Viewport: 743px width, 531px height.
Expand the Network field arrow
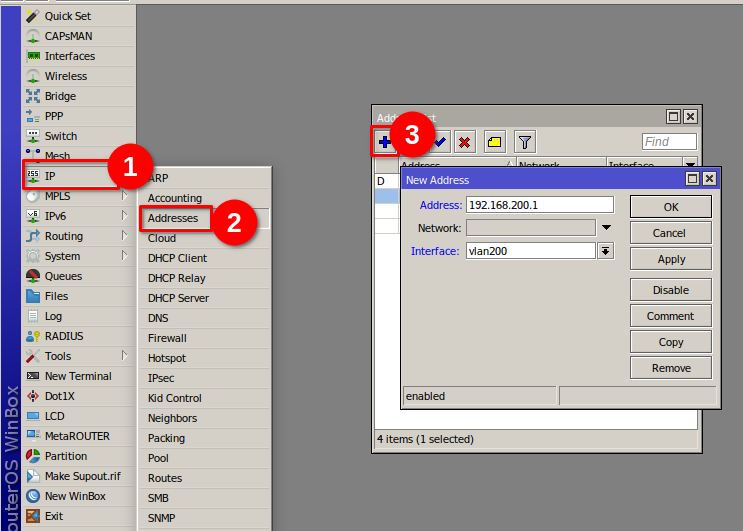point(605,228)
